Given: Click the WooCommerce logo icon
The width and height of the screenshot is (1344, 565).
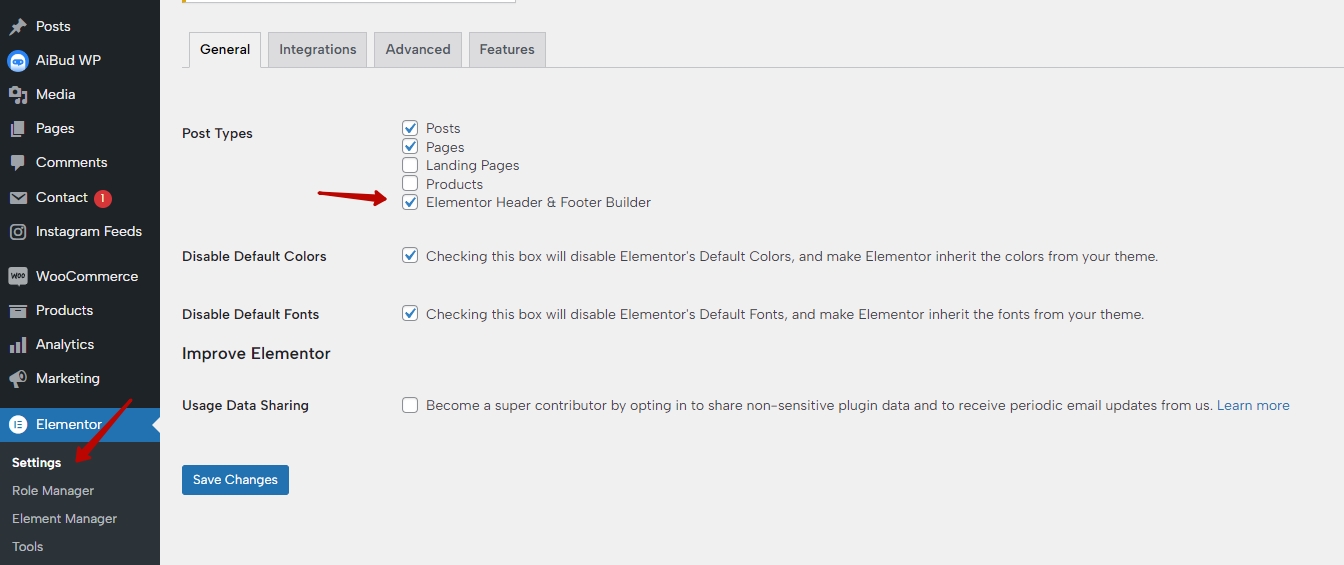Looking at the screenshot, I should tap(17, 277).
